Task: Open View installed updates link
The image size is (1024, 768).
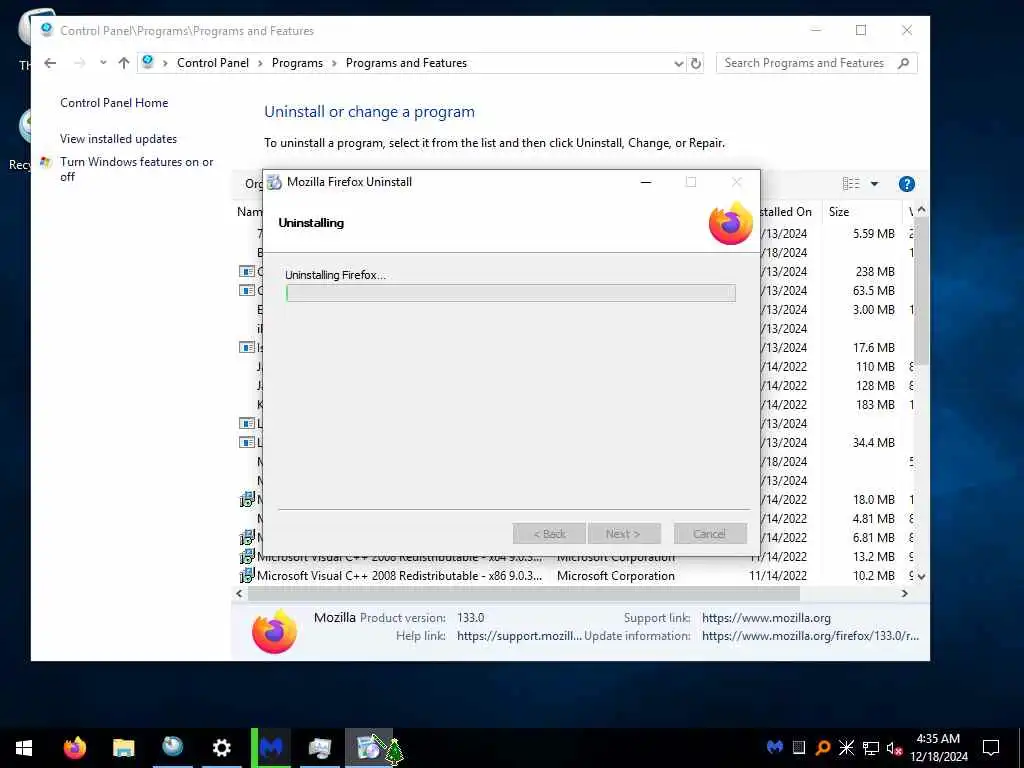Action: pos(118,138)
